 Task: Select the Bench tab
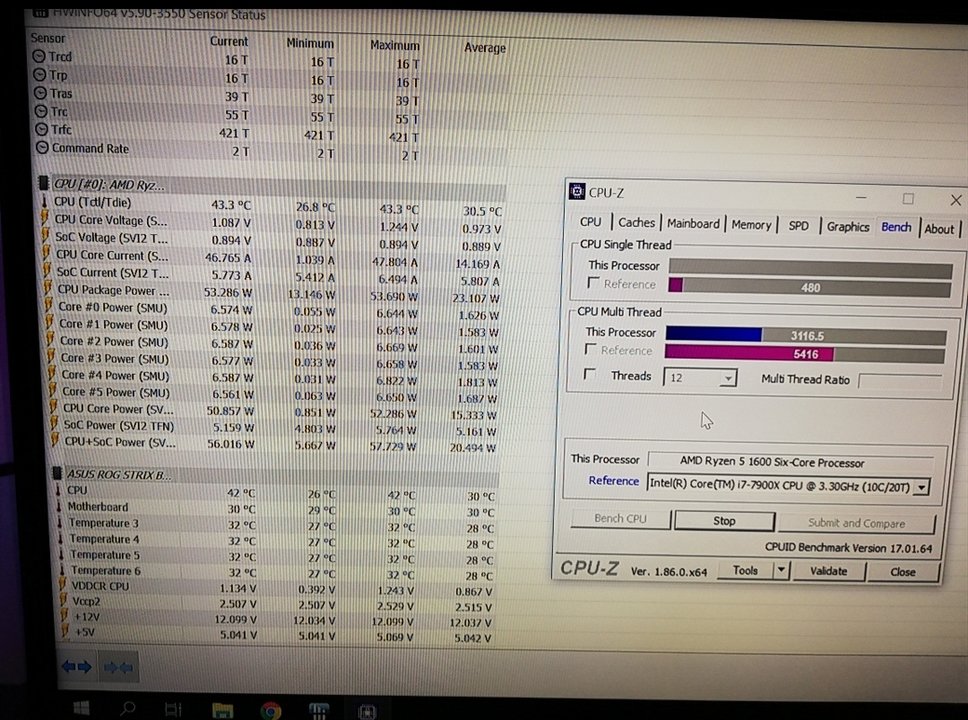896,227
